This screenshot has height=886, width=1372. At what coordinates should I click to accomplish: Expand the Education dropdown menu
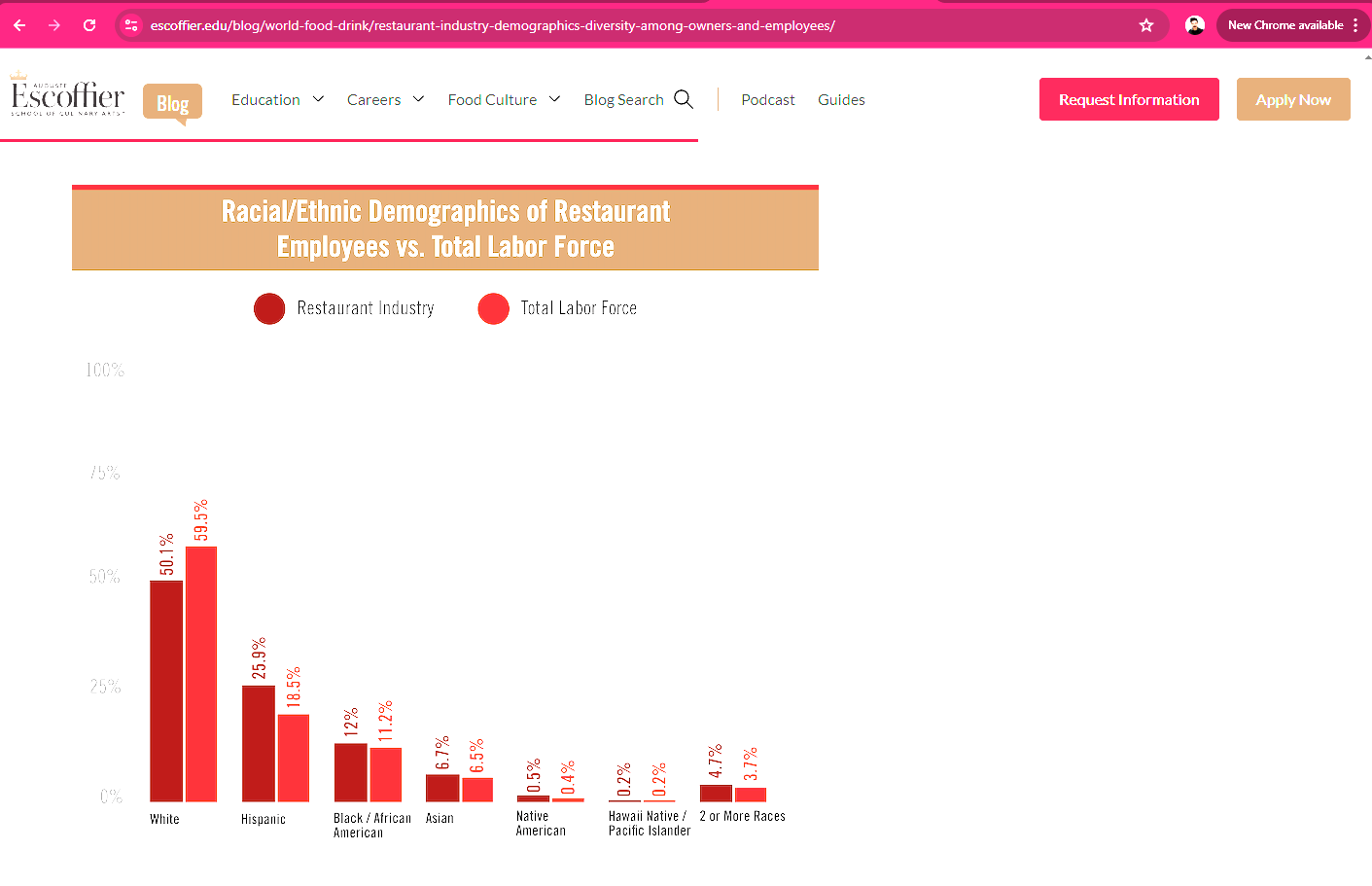coord(277,99)
